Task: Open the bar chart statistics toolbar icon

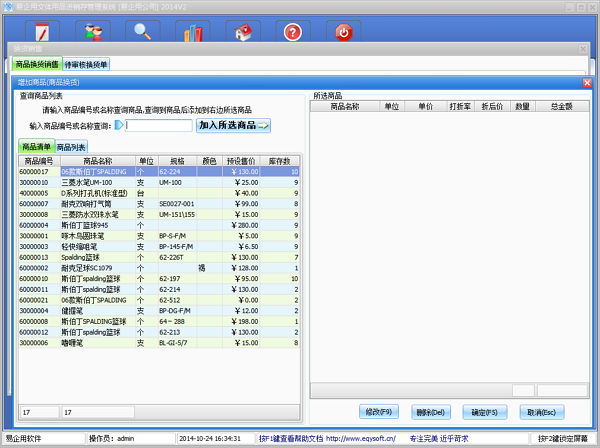Action: [x=193, y=32]
